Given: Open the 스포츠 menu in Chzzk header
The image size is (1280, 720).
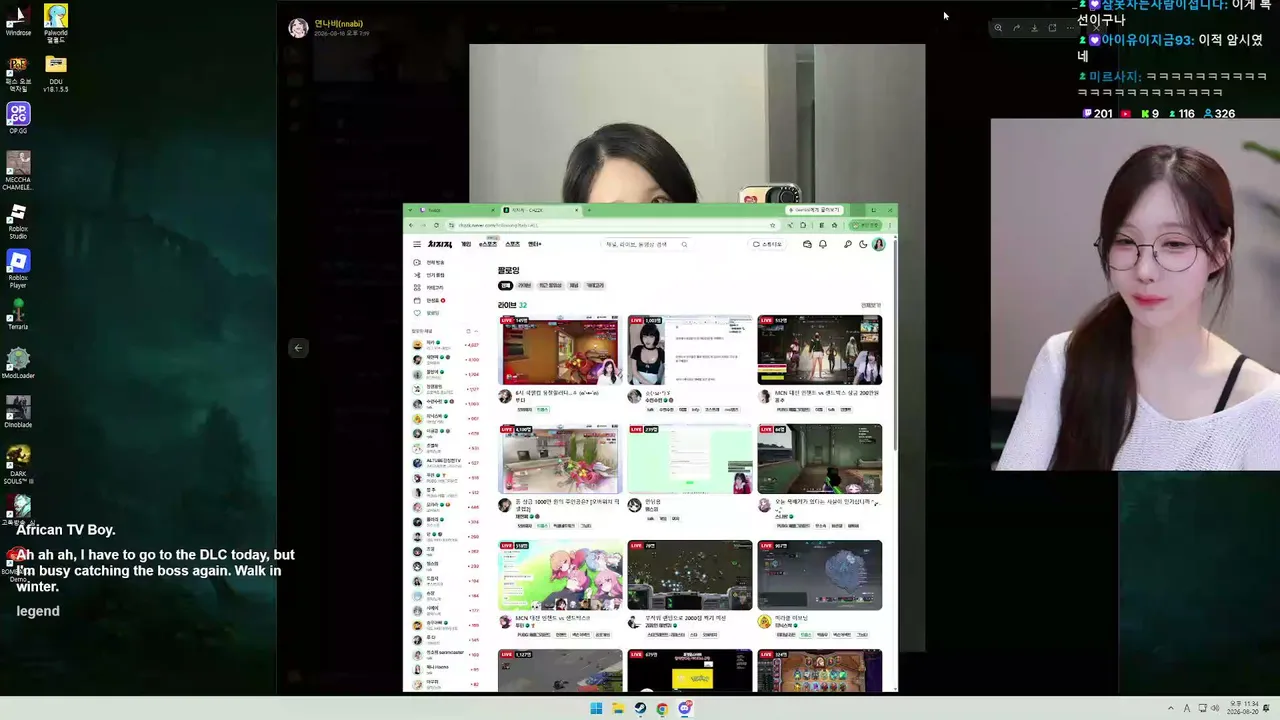Looking at the screenshot, I should [512, 244].
